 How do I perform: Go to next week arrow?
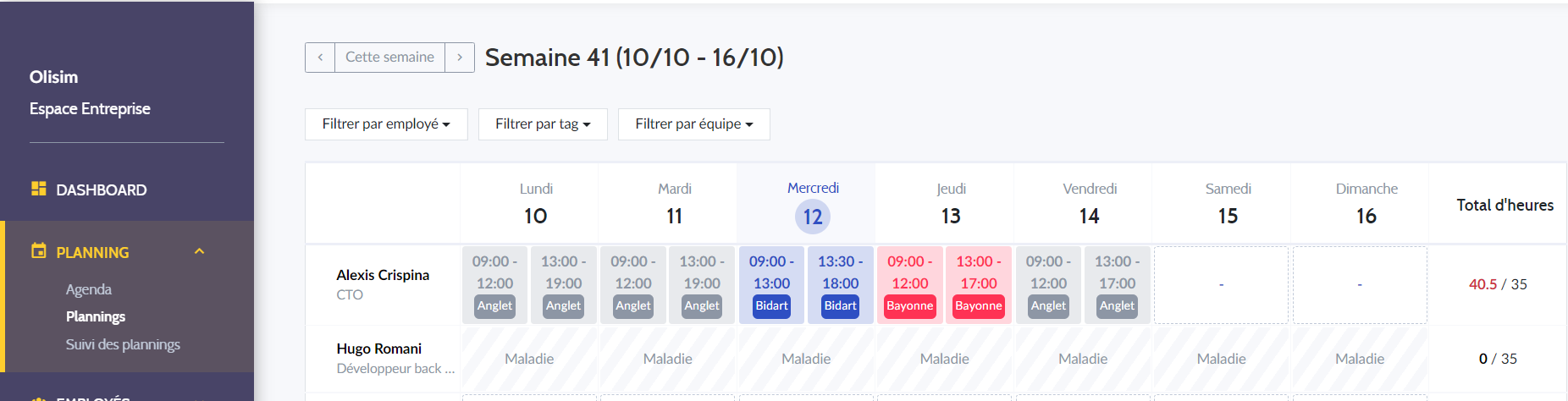click(x=460, y=58)
